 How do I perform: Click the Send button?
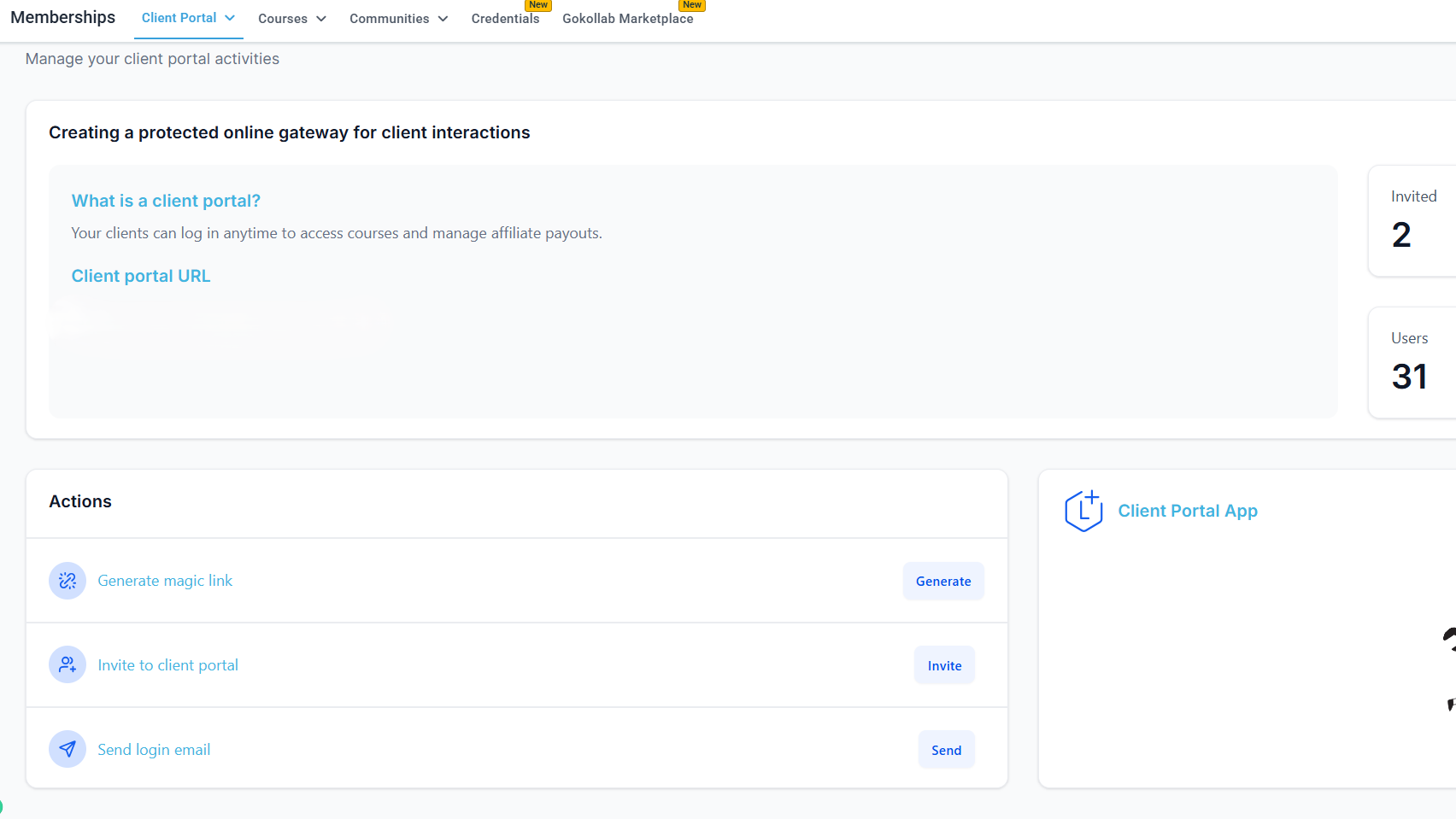[x=946, y=750]
